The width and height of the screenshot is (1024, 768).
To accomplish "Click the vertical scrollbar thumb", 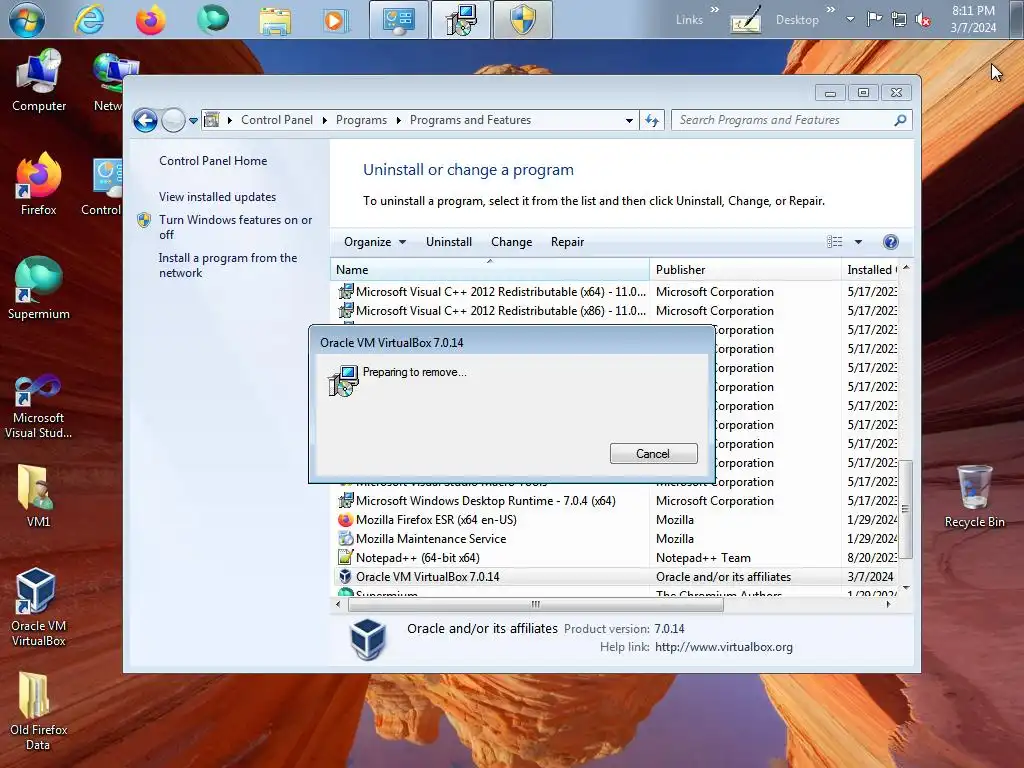I will [x=905, y=509].
